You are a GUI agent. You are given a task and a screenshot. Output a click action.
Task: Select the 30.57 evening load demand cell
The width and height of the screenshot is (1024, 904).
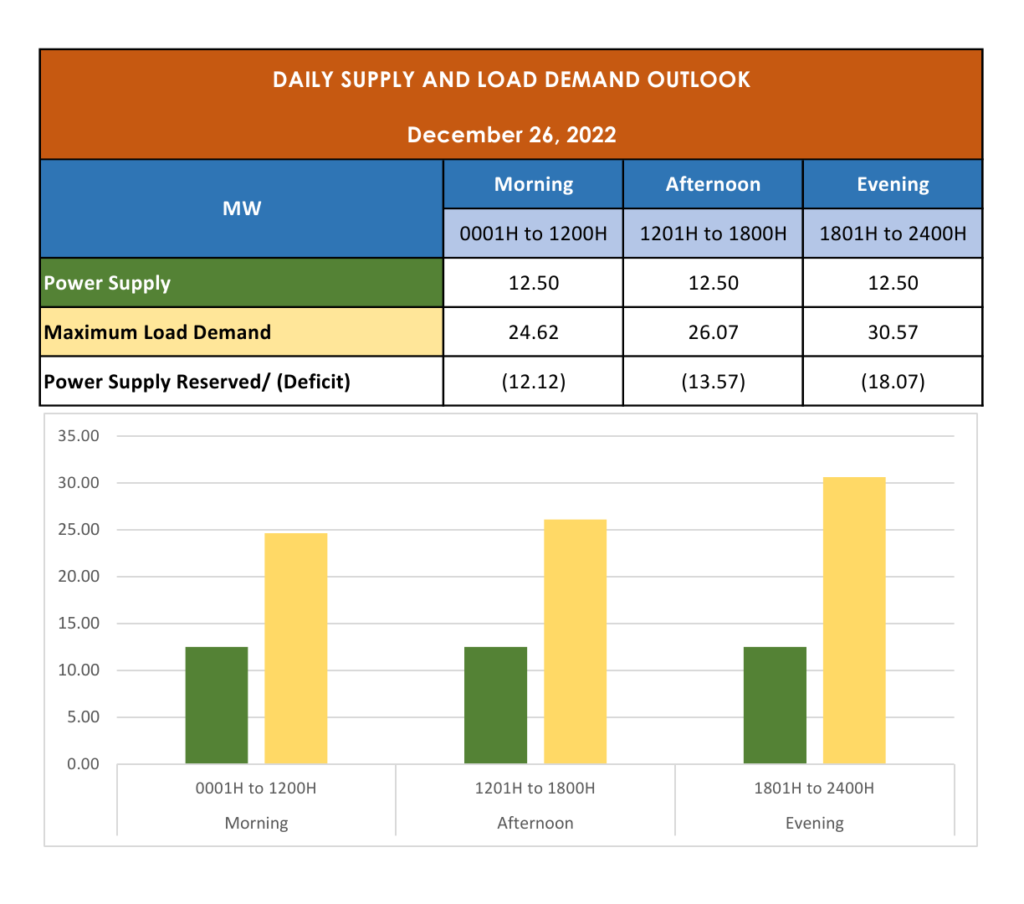892,332
